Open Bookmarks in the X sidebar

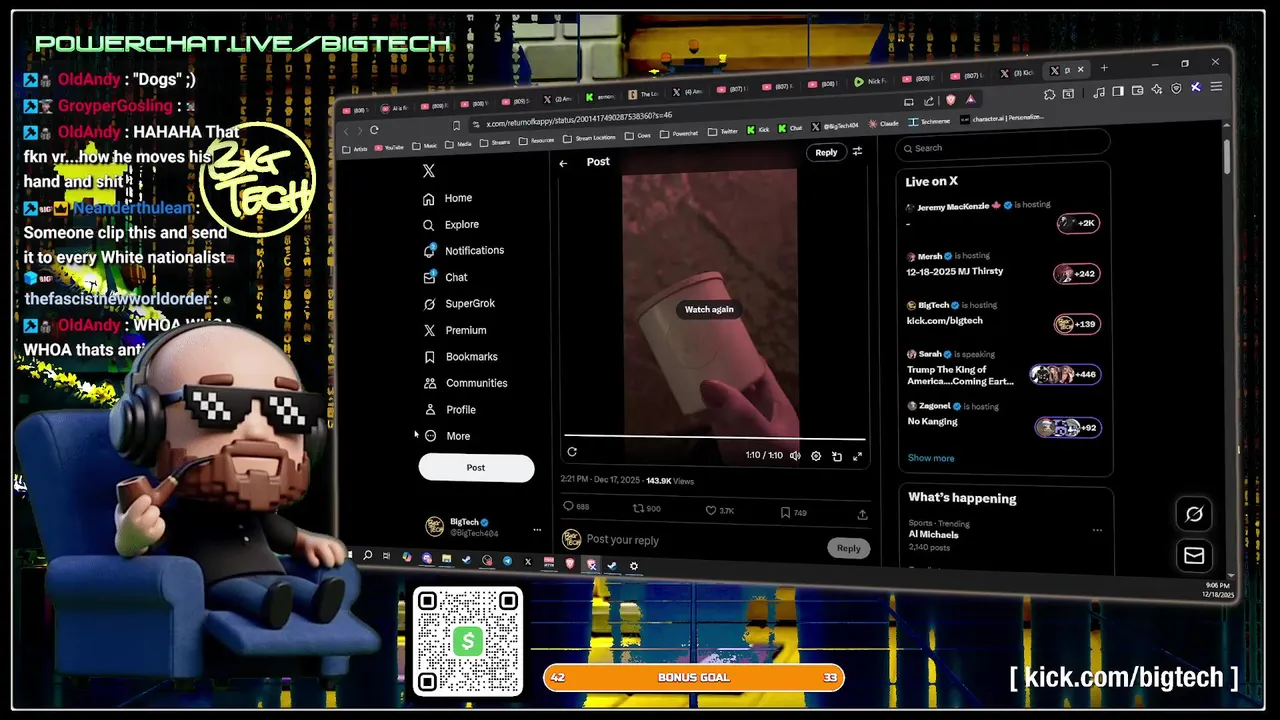coord(460,357)
